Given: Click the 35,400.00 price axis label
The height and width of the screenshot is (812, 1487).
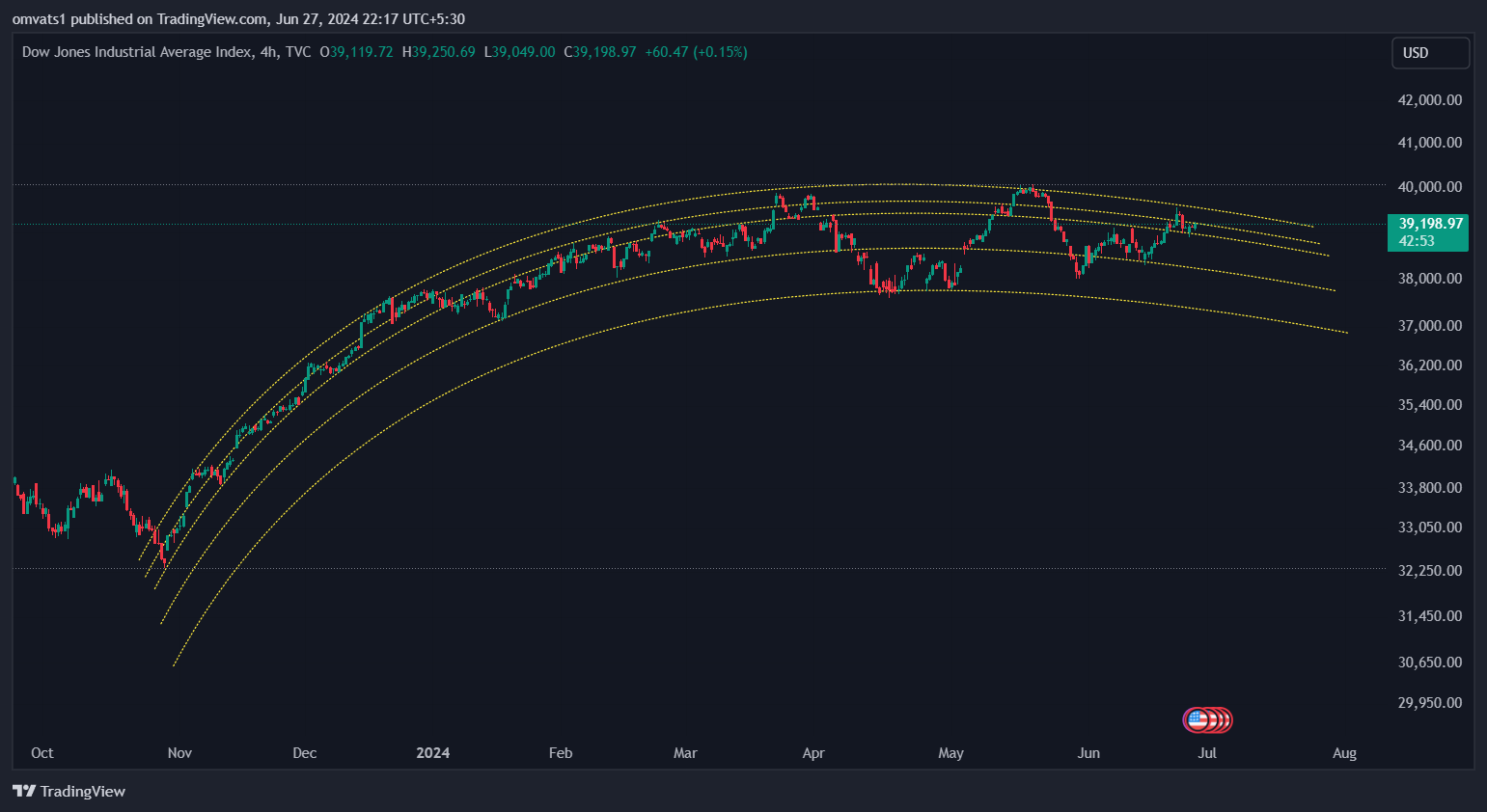Looking at the screenshot, I should pyautogui.click(x=1430, y=405).
